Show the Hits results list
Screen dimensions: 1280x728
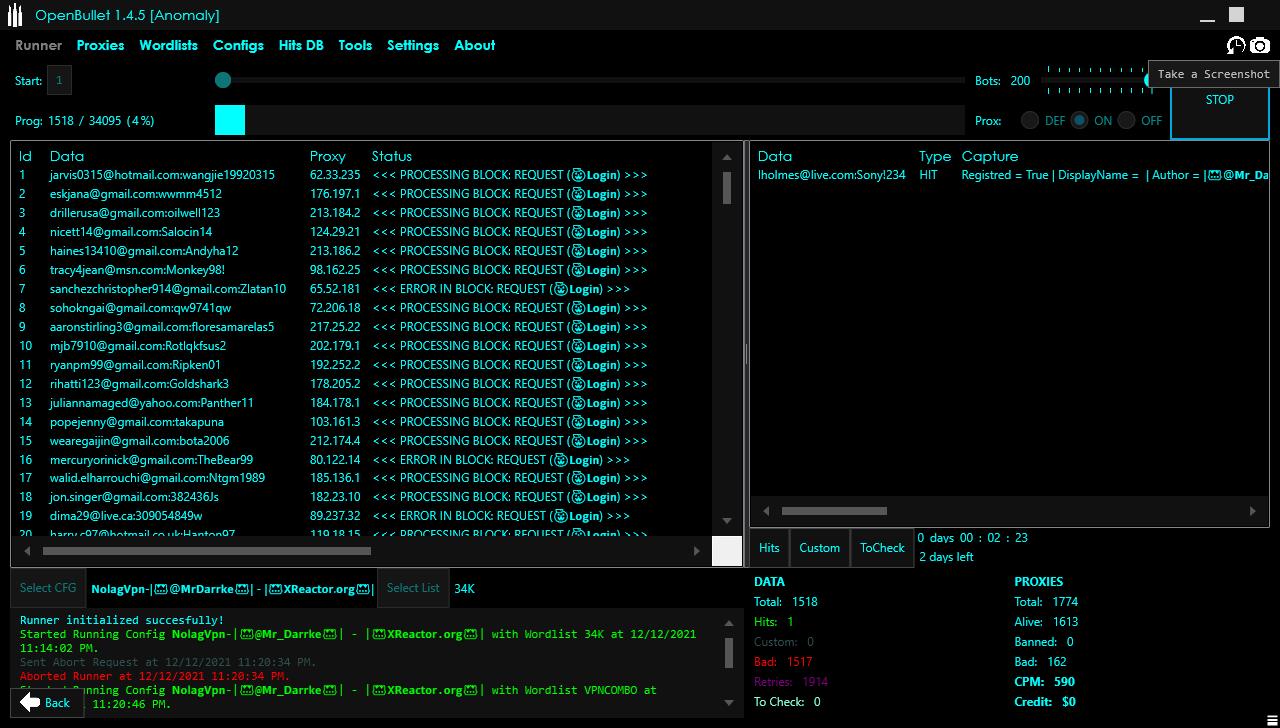[x=769, y=548]
